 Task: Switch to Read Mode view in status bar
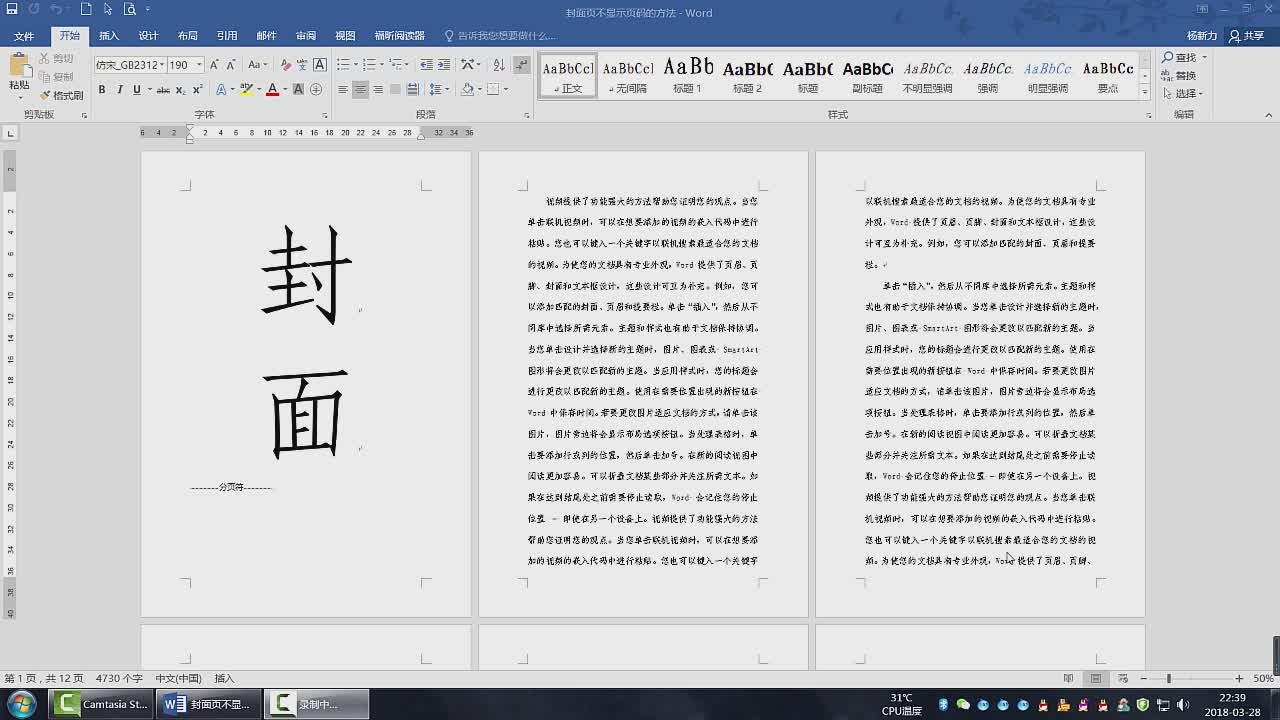1069,679
